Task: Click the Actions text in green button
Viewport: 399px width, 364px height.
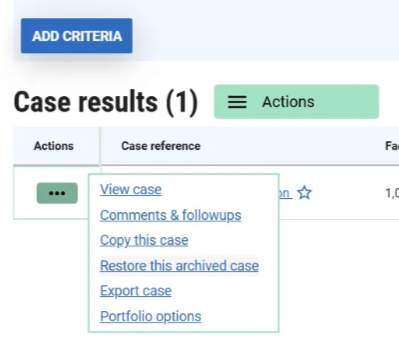Action: click(x=288, y=102)
